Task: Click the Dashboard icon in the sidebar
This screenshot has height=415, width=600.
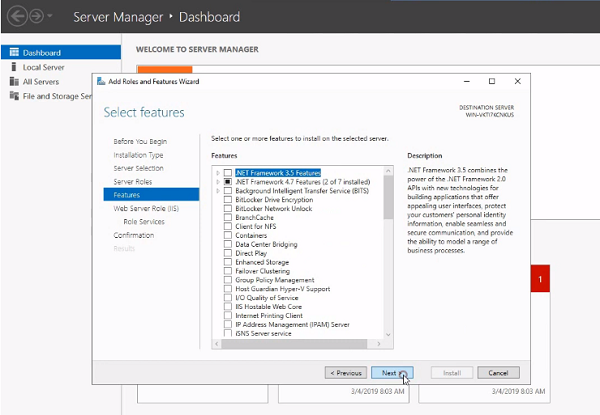Action: [14, 52]
